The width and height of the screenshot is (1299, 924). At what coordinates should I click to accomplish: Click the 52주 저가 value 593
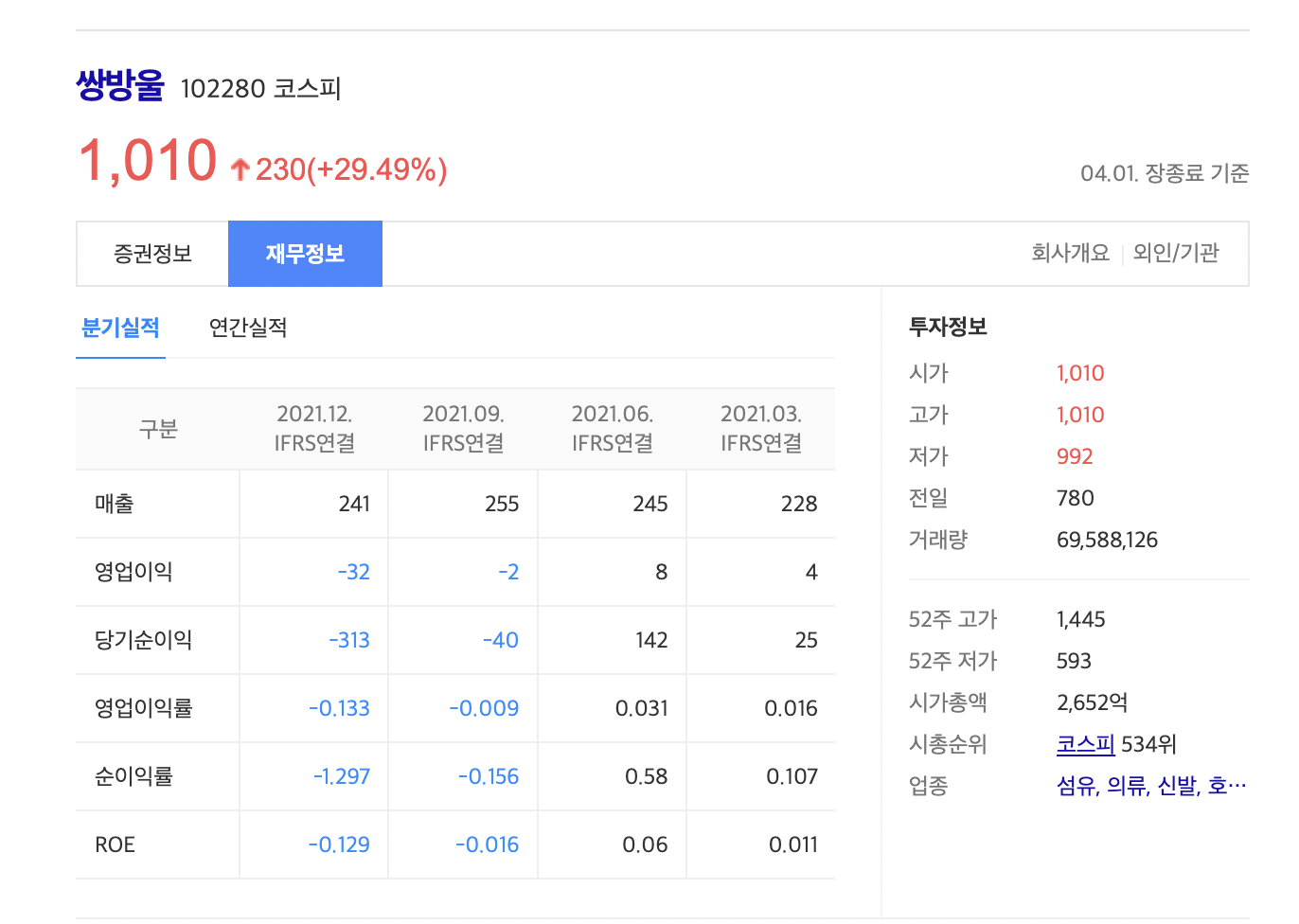pos(1074,661)
